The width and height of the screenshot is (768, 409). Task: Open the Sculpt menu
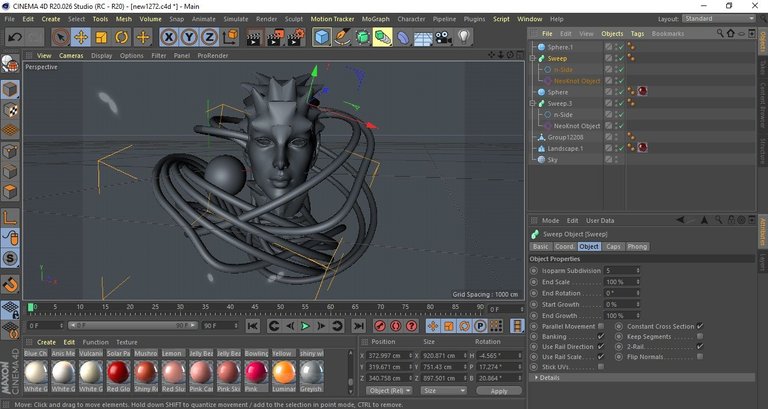tap(294, 19)
